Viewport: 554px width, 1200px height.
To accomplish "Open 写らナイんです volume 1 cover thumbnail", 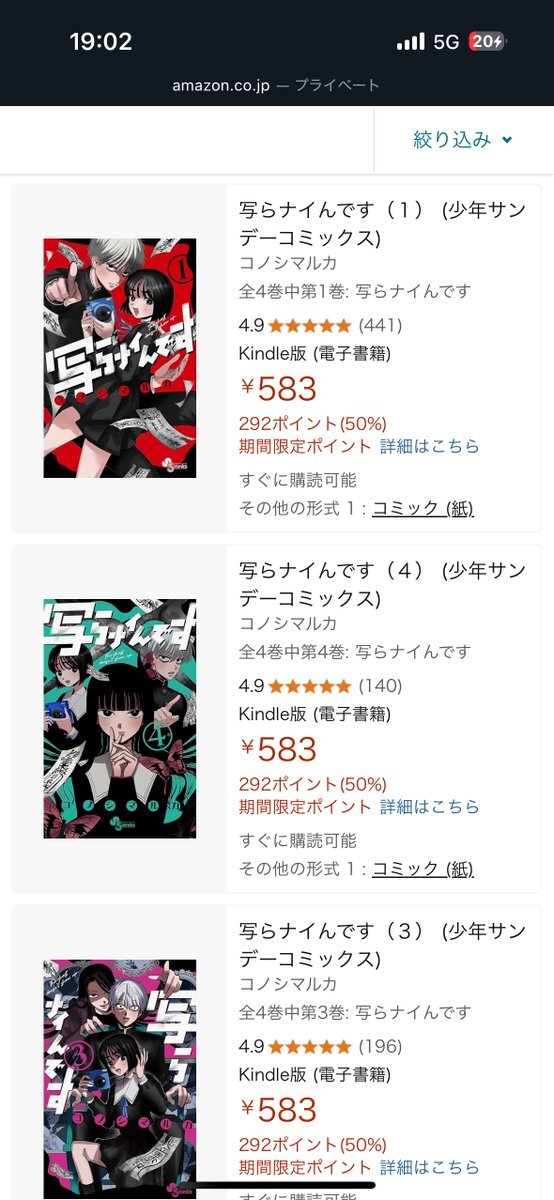I will pos(120,358).
